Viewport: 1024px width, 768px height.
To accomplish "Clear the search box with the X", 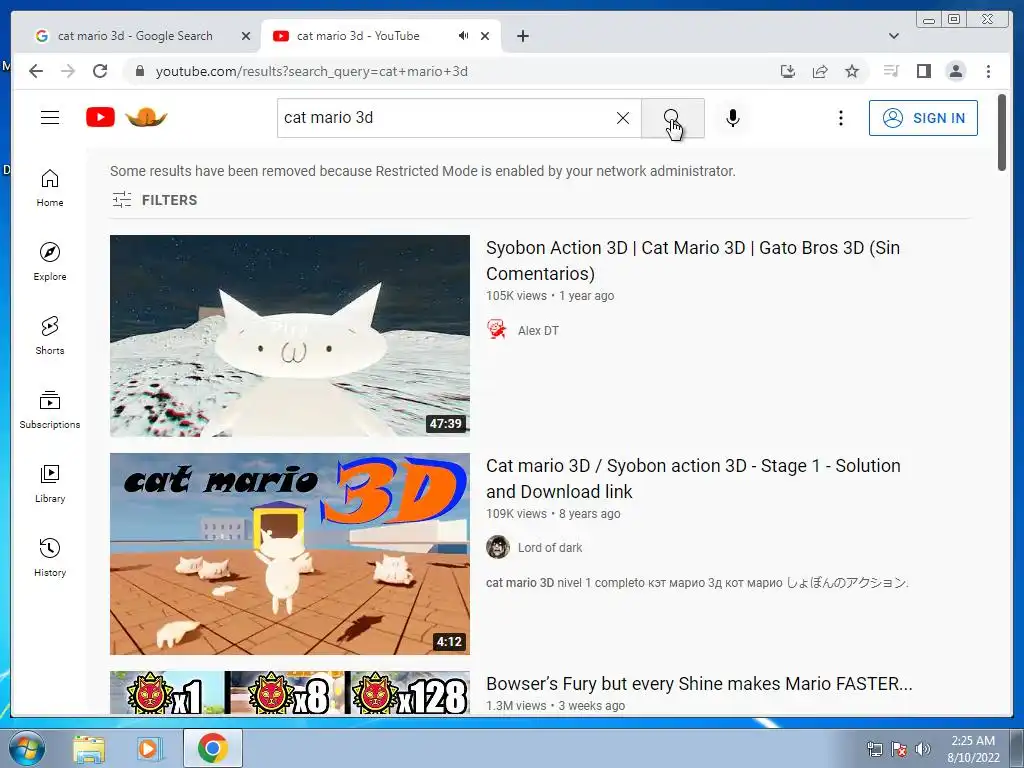I will [623, 118].
